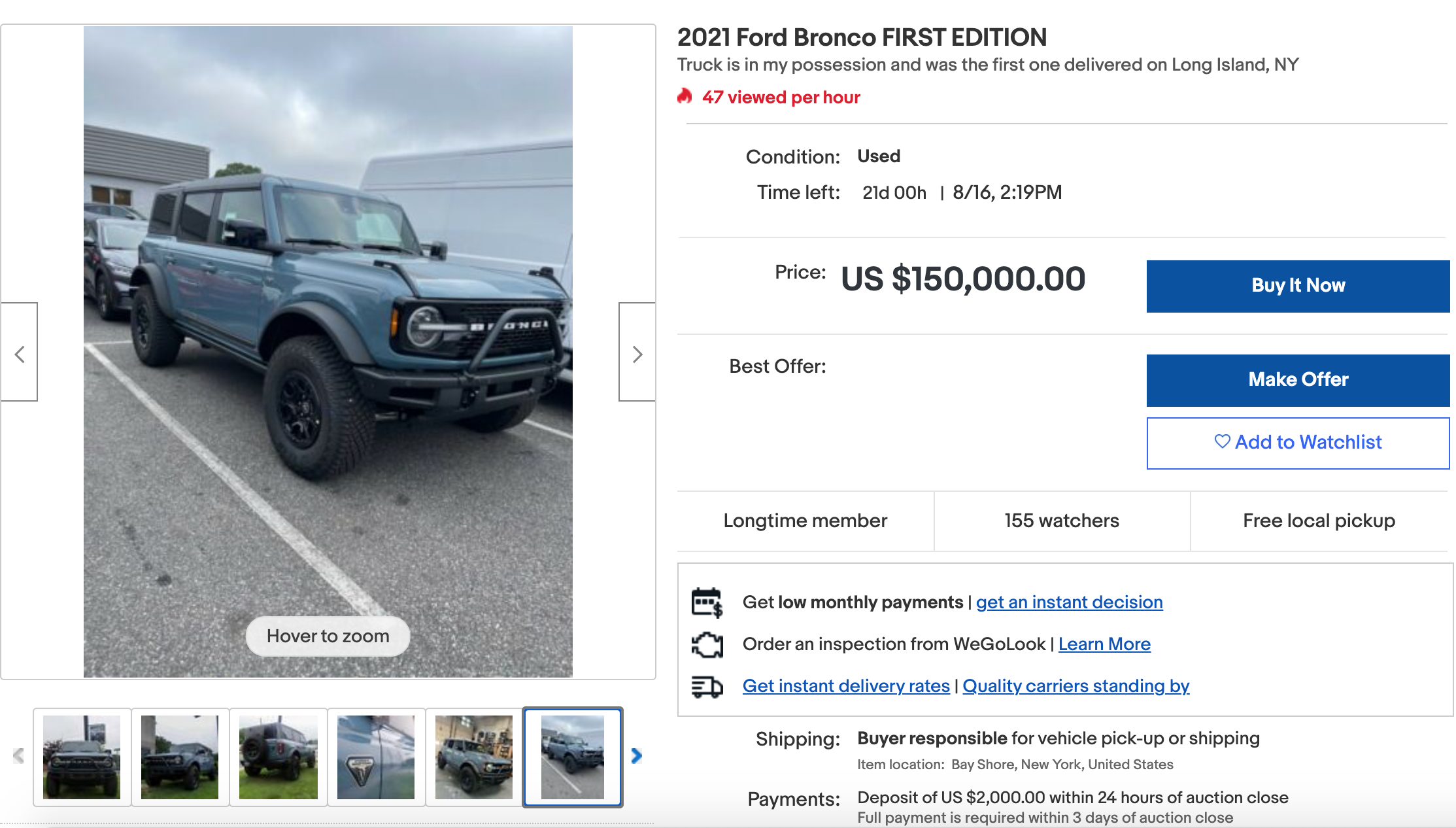This screenshot has height=828, width=1456.
Task: Select the first Bronco front-view thumbnail
Action: click(x=82, y=757)
